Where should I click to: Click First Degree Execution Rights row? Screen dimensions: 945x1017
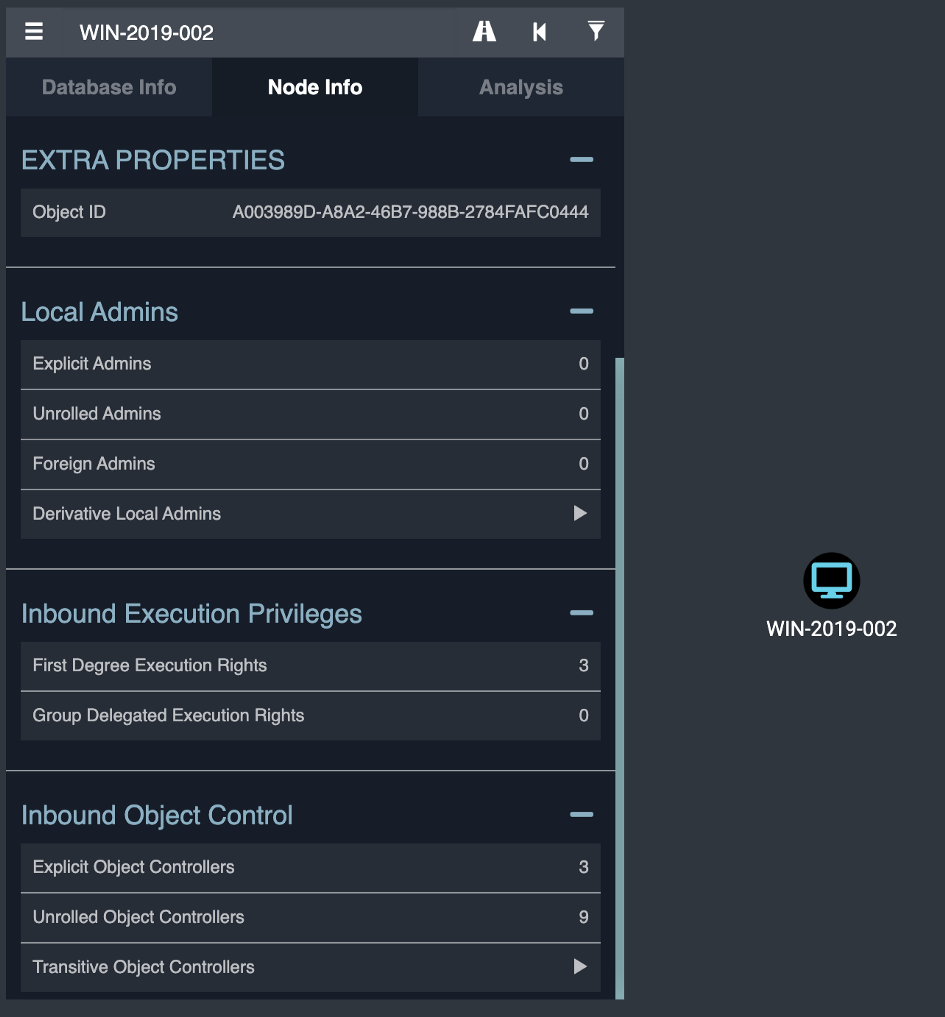[x=311, y=665]
